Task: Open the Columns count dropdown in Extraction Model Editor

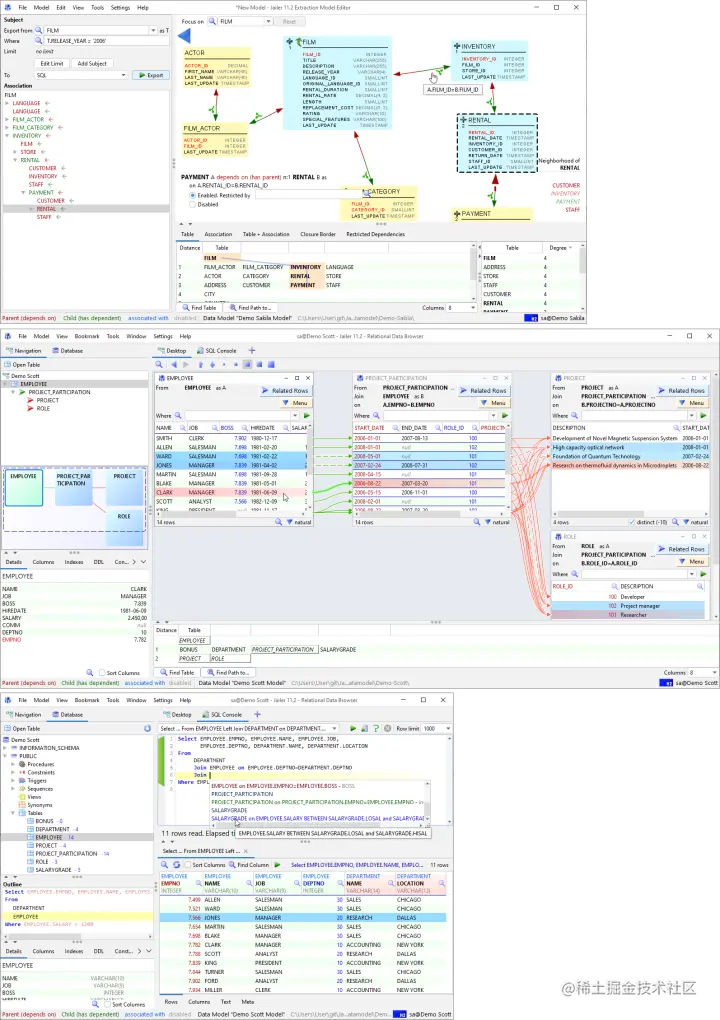Action: (472, 308)
